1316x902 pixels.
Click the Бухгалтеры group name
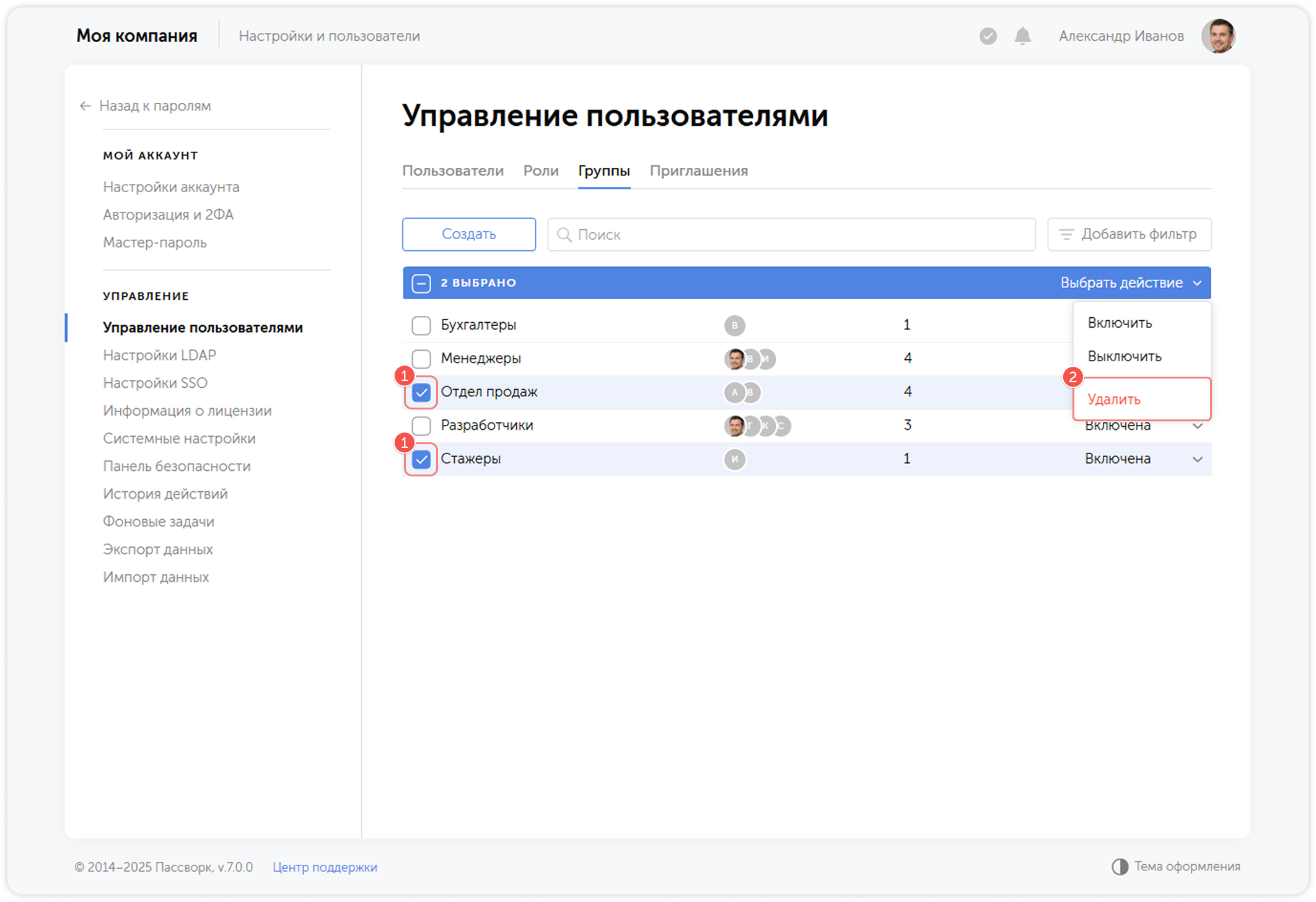[x=478, y=325]
